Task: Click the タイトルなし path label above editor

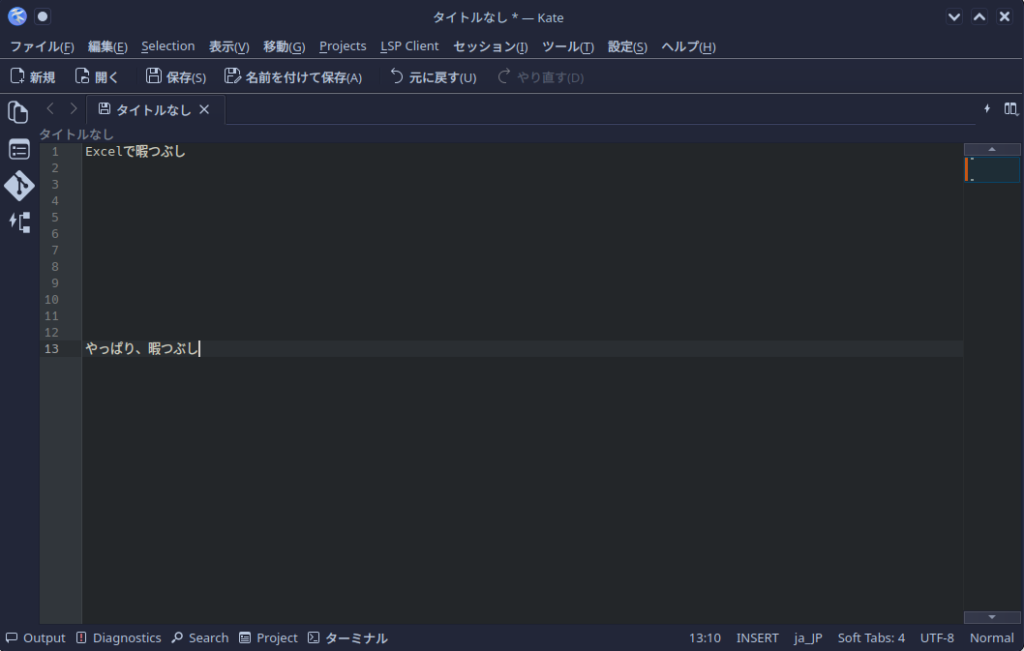Action: coord(76,135)
